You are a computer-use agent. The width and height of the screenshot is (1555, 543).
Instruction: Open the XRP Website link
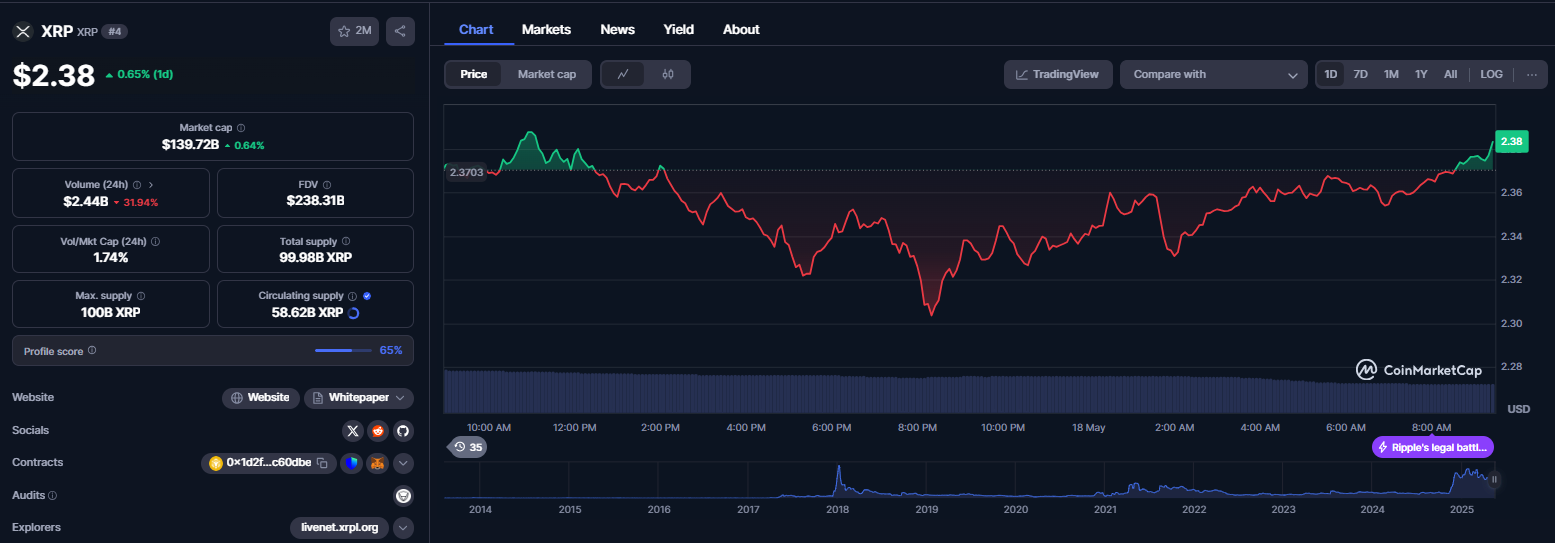pos(261,398)
